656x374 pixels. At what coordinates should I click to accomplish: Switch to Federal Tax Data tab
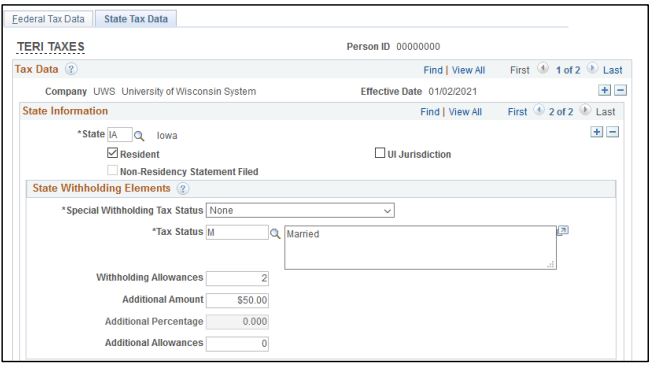(48, 19)
